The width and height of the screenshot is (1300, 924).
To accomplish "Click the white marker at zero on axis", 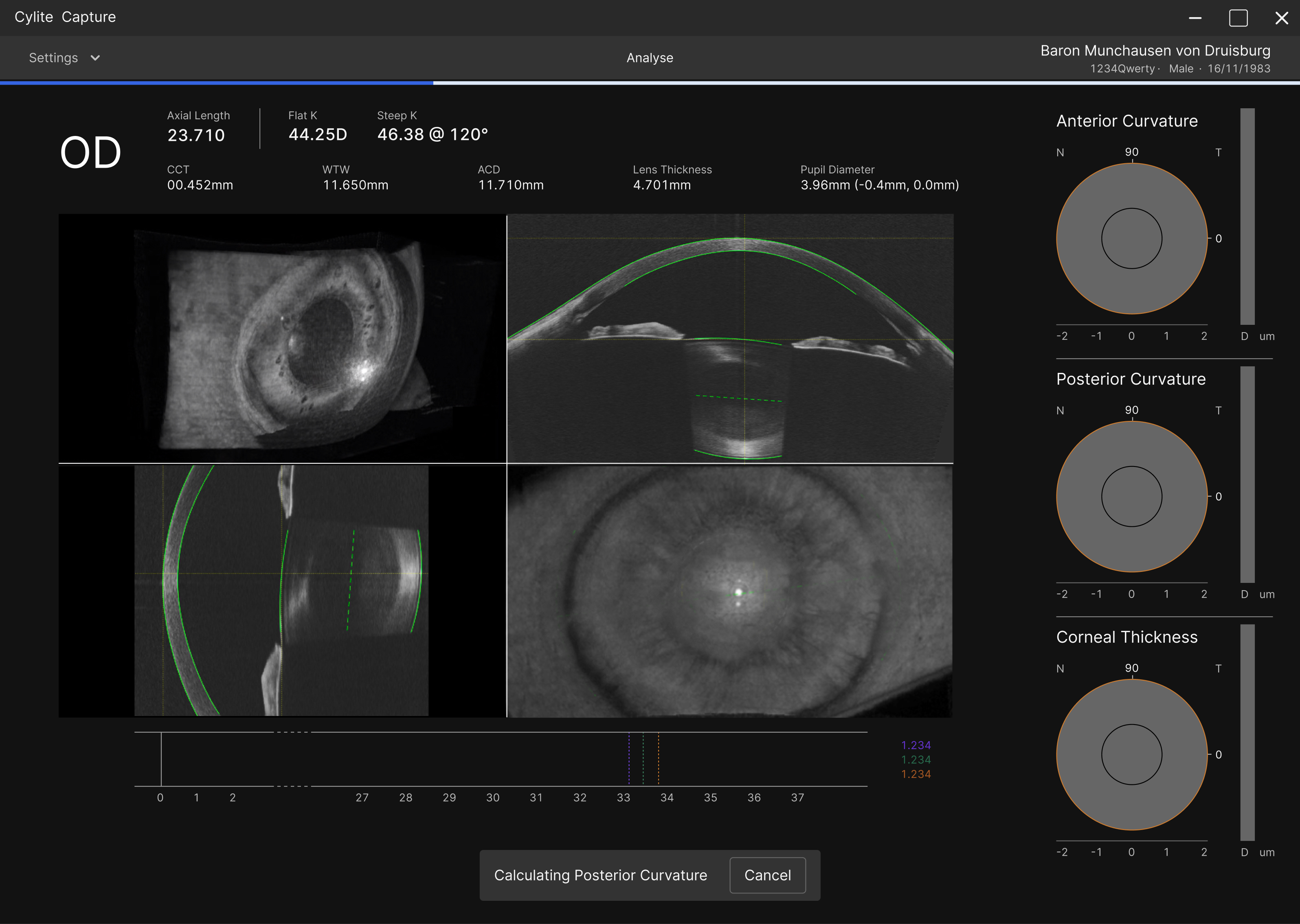I will point(161,758).
